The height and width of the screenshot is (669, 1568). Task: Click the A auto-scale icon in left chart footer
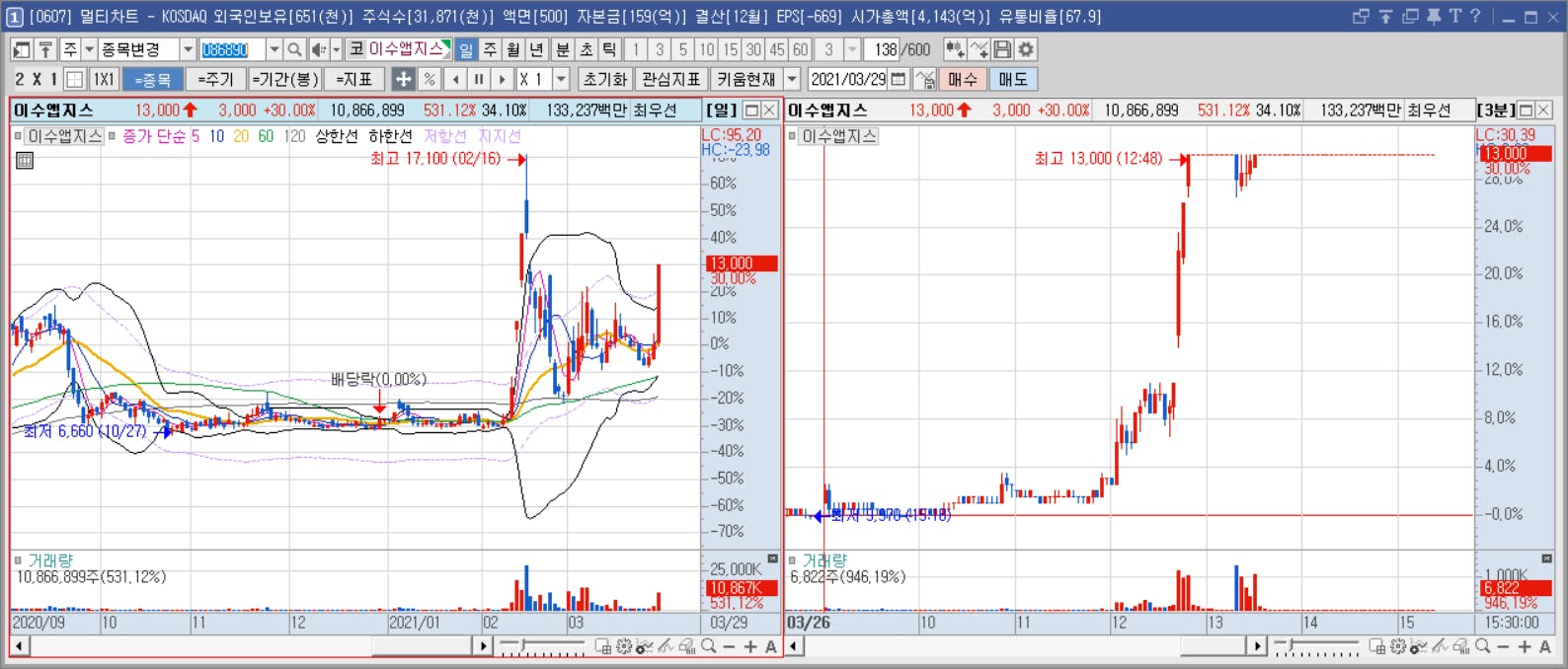[x=771, y=646]
